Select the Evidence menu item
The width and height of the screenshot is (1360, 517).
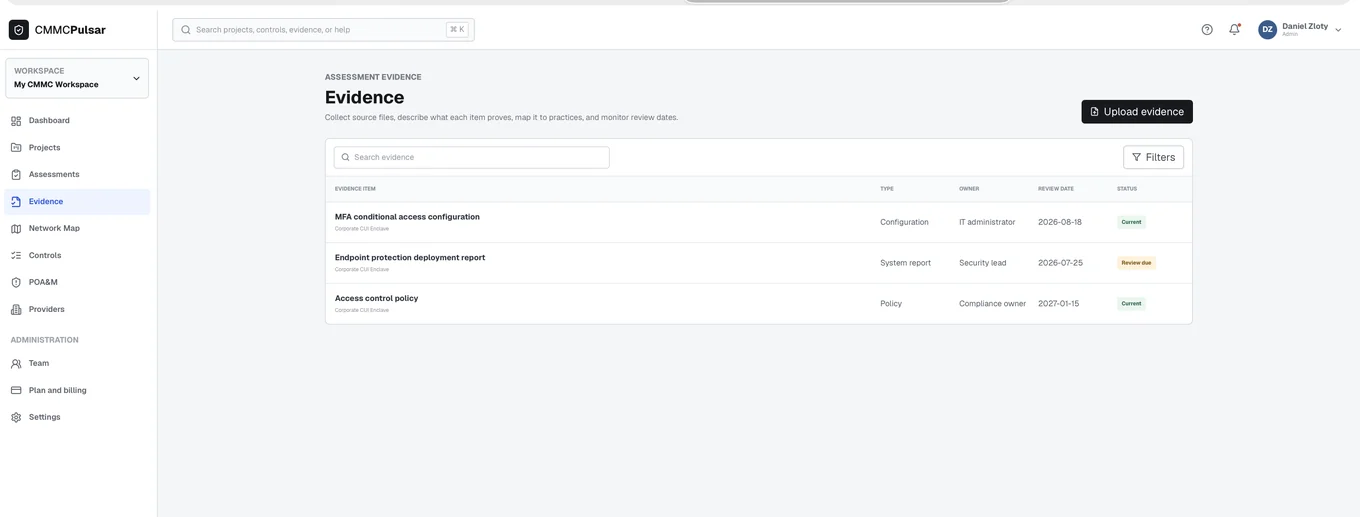77,202
